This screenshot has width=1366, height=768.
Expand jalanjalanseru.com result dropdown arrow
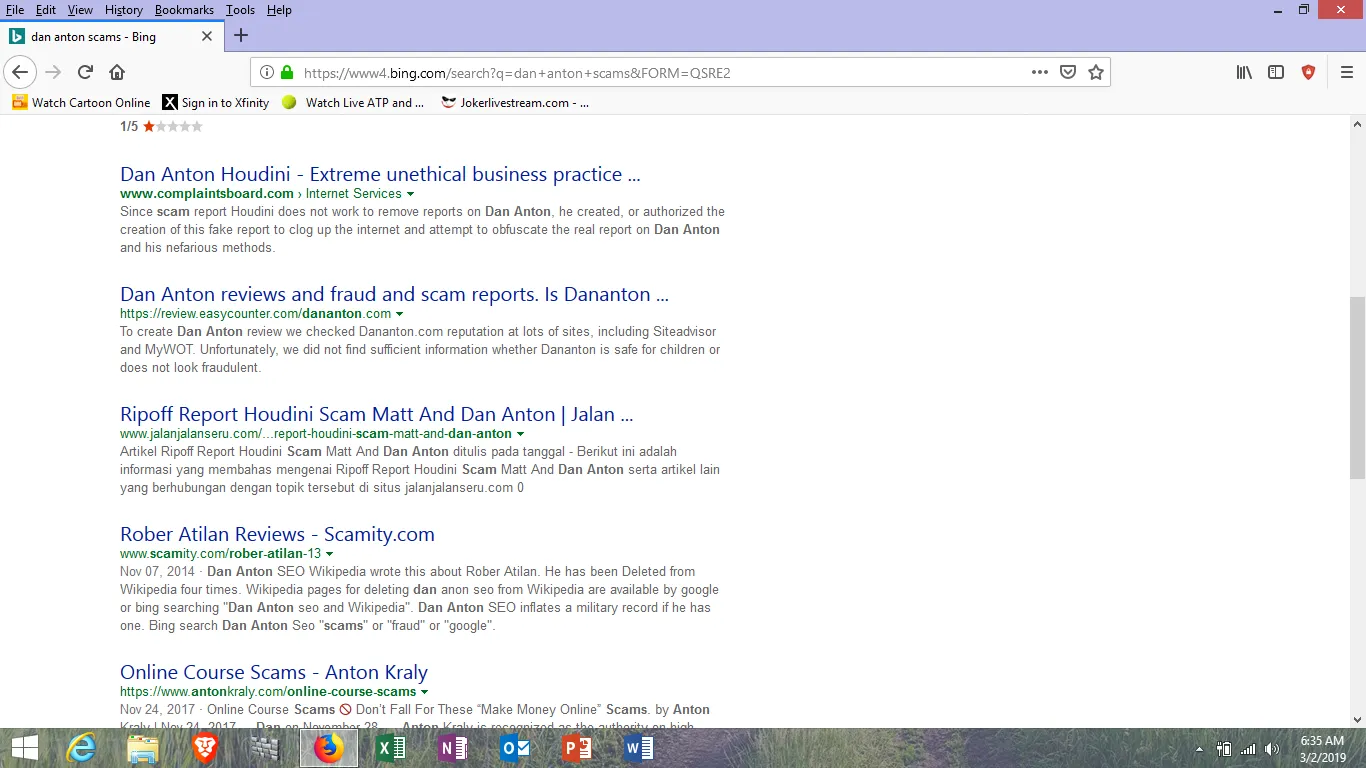[x=520, y=434]
